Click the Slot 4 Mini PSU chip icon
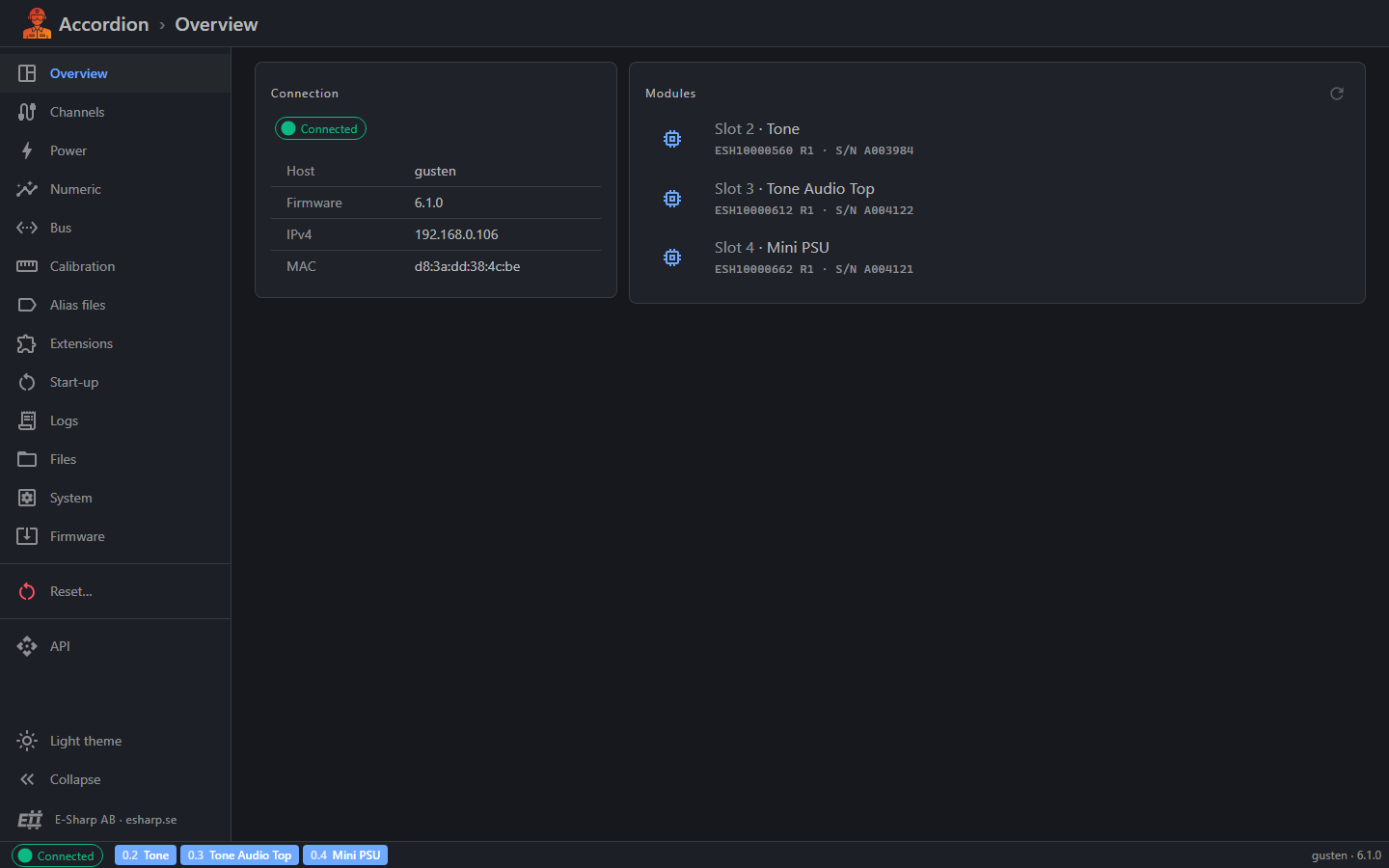 (x=672, y=258)
